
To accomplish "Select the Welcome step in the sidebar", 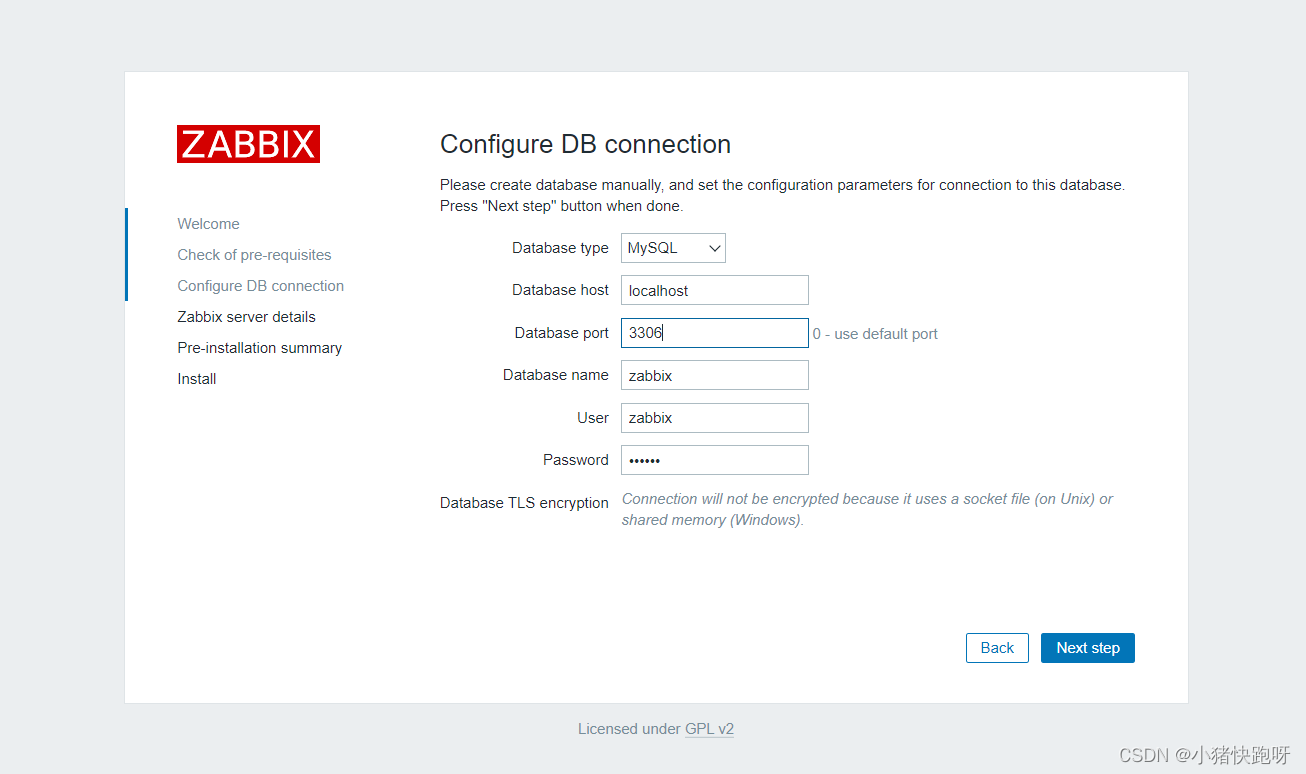I will [x=208, y=223].
